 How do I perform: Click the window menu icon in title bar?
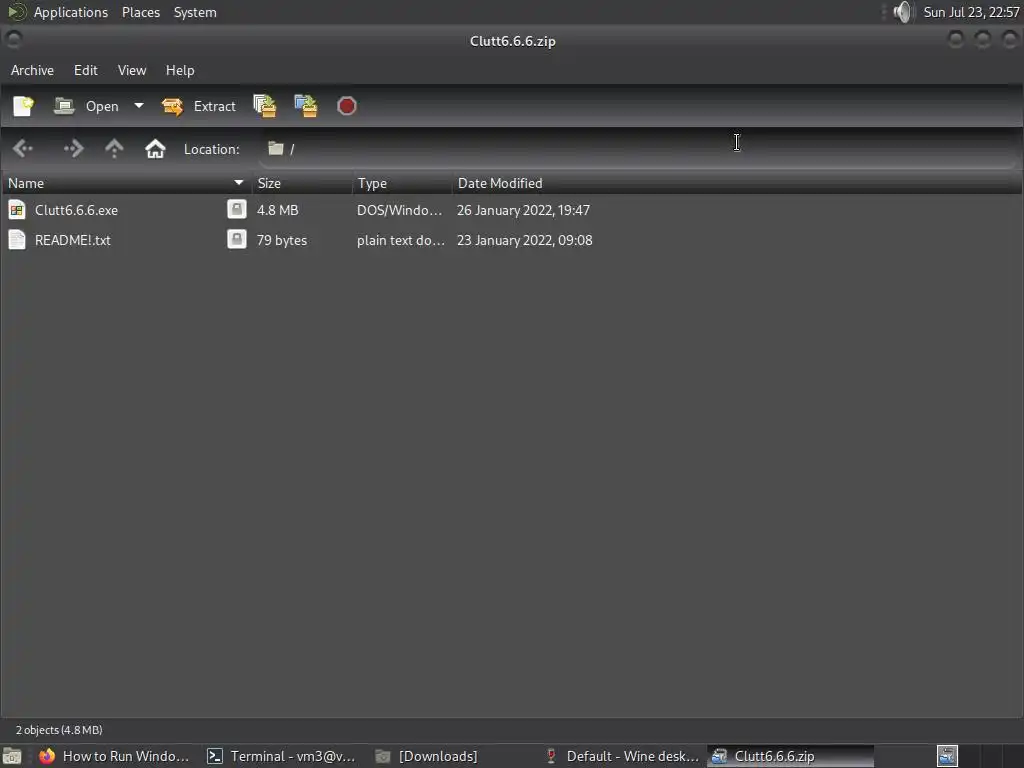tap(13, 40)
